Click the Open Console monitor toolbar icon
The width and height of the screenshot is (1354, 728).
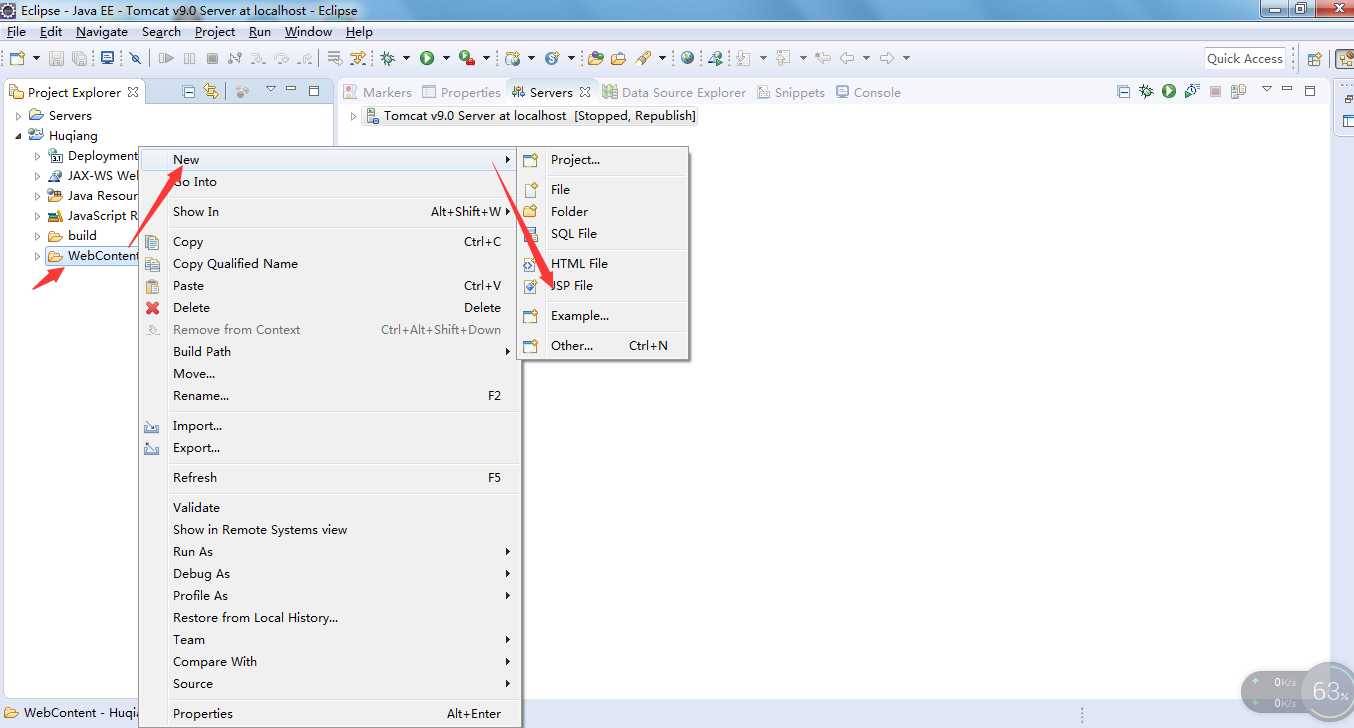click(107, 58)
